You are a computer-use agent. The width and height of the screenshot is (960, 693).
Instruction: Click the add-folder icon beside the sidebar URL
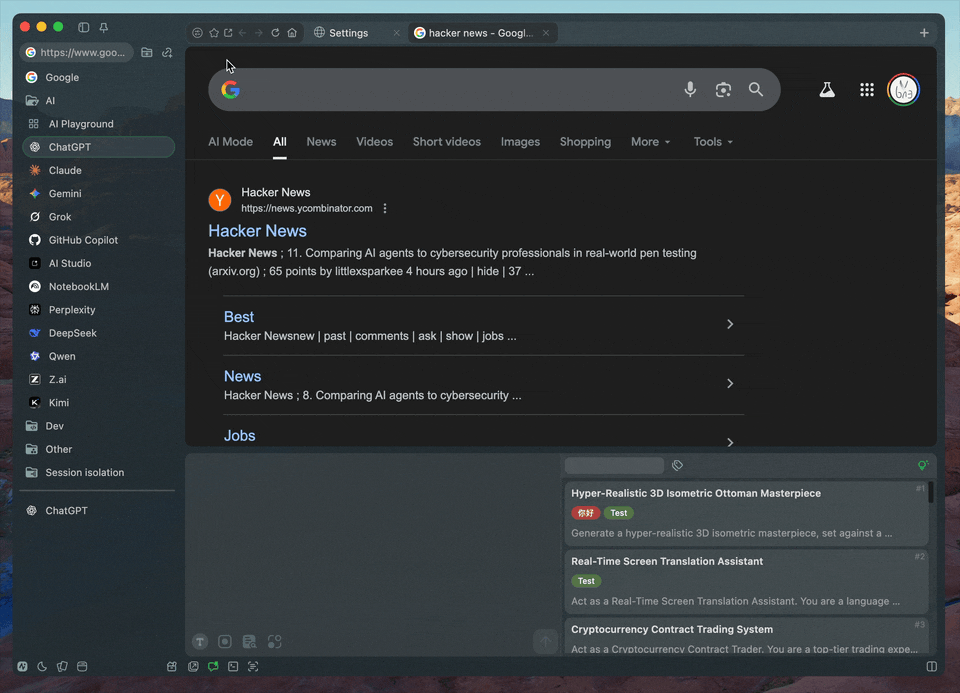[147, 53]
